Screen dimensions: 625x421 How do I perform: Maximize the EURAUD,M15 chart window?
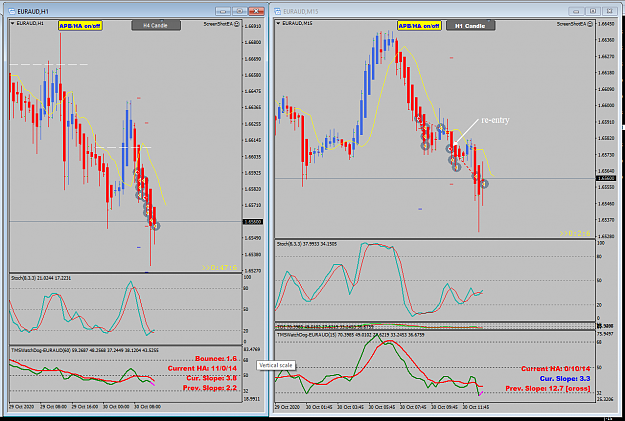593,11
